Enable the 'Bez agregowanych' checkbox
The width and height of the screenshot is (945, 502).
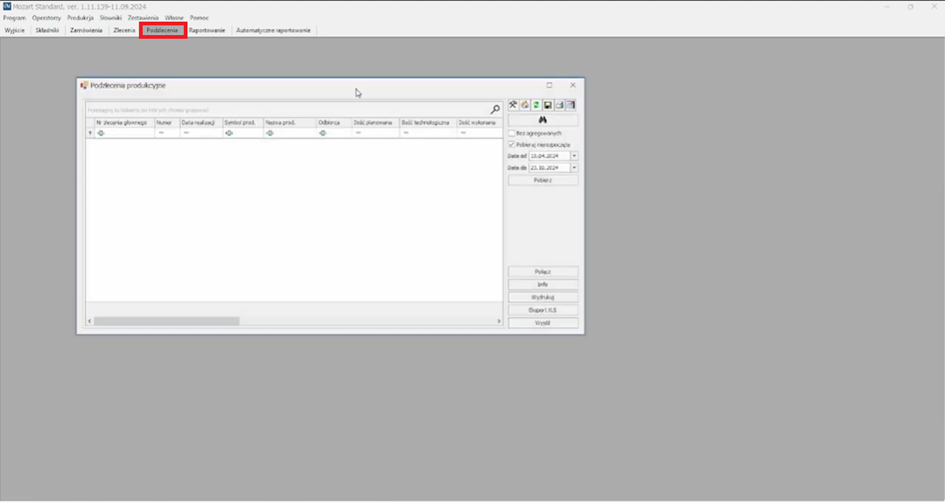[512, 133]
